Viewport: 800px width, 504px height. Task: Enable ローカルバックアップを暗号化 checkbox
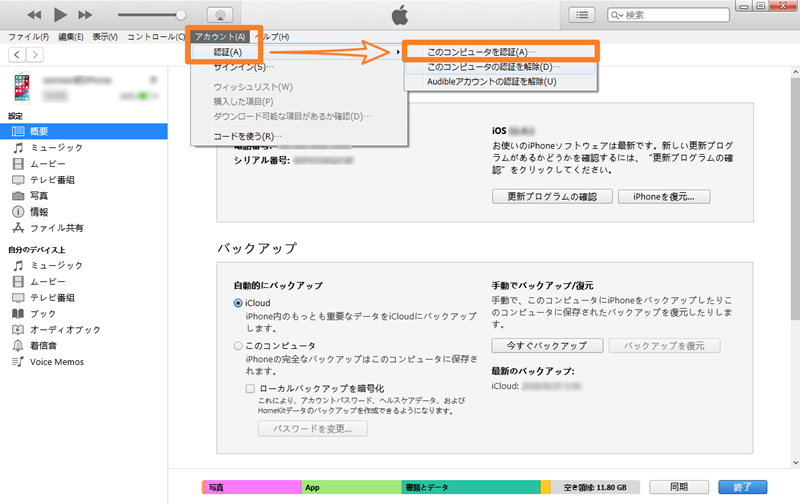250,389
